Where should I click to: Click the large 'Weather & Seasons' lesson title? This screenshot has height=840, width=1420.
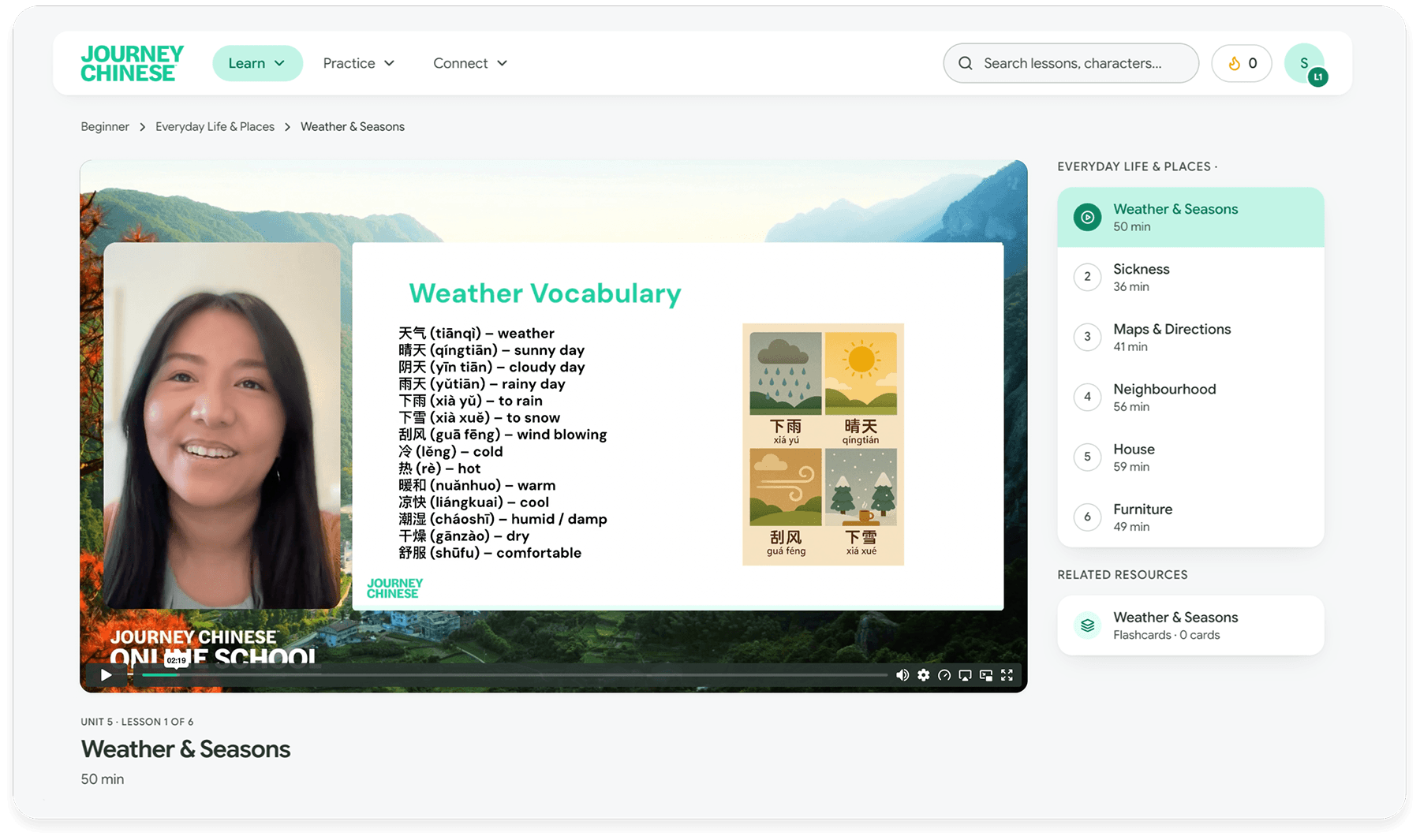click(185, 749)
